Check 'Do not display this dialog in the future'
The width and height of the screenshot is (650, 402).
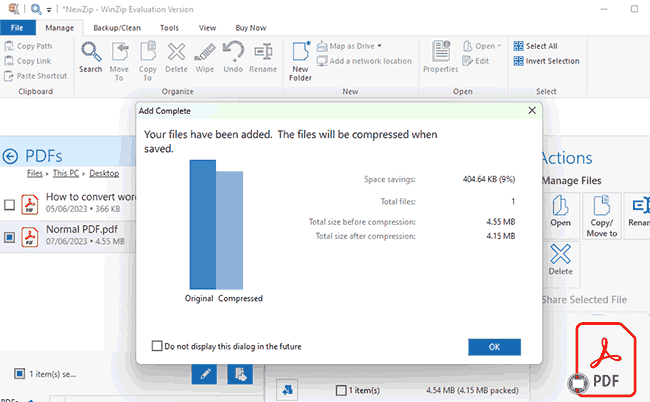coord(157,346)
